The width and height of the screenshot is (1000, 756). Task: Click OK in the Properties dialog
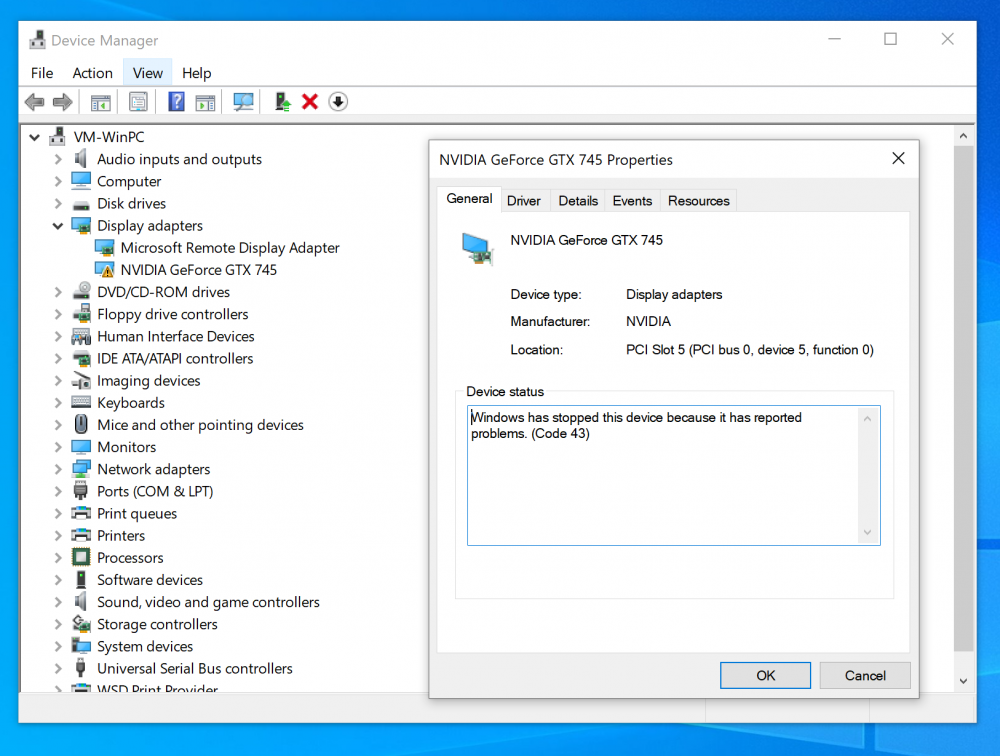(765, 676)
